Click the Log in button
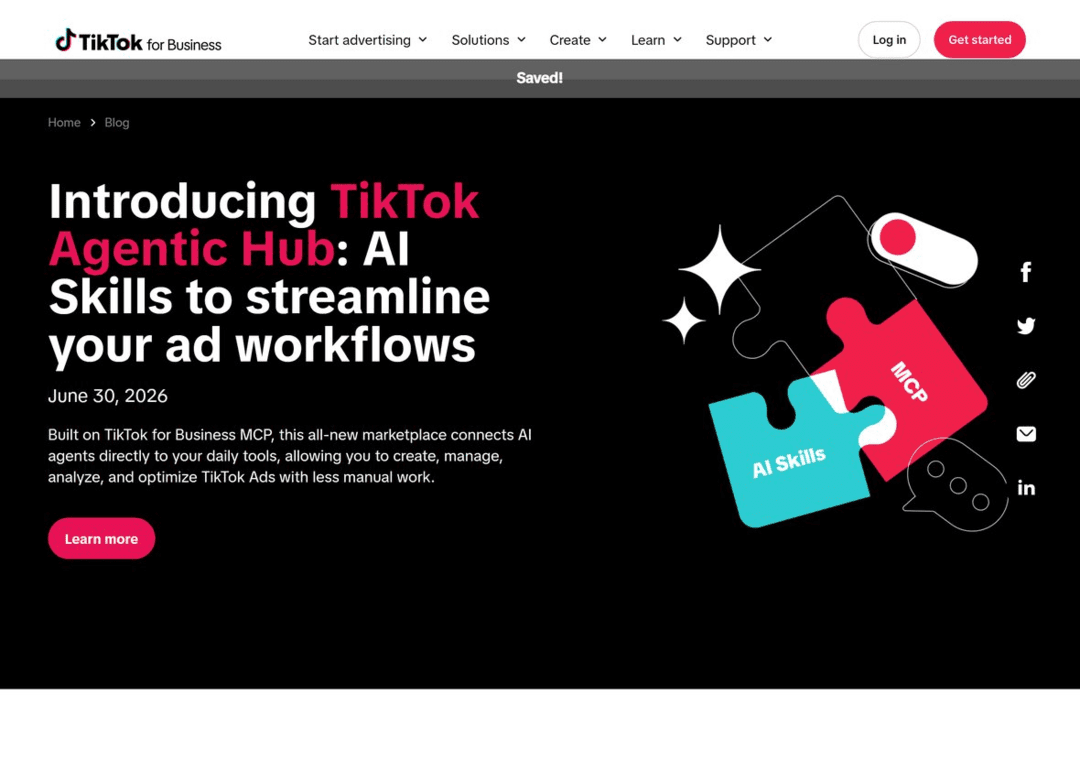Viewport: 1080px width, 760px height. (x=889, y=40)
